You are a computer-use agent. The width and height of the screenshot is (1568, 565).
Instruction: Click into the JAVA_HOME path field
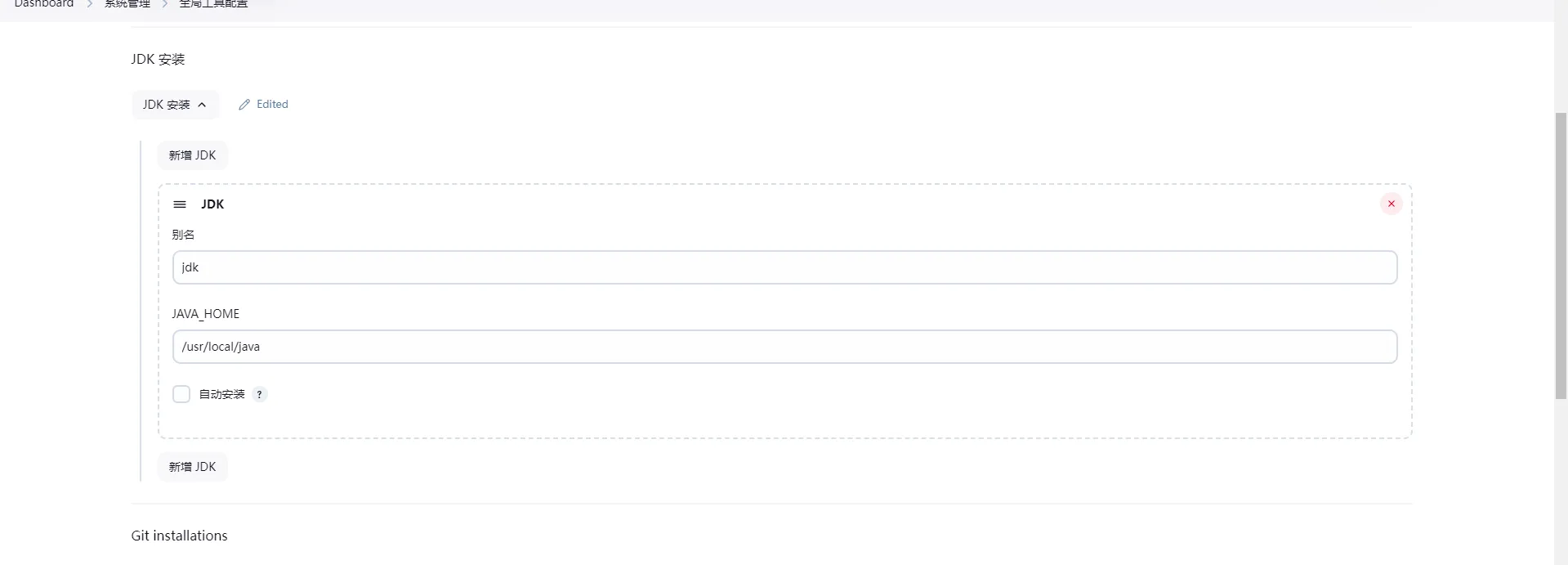[x=784, y=347]
